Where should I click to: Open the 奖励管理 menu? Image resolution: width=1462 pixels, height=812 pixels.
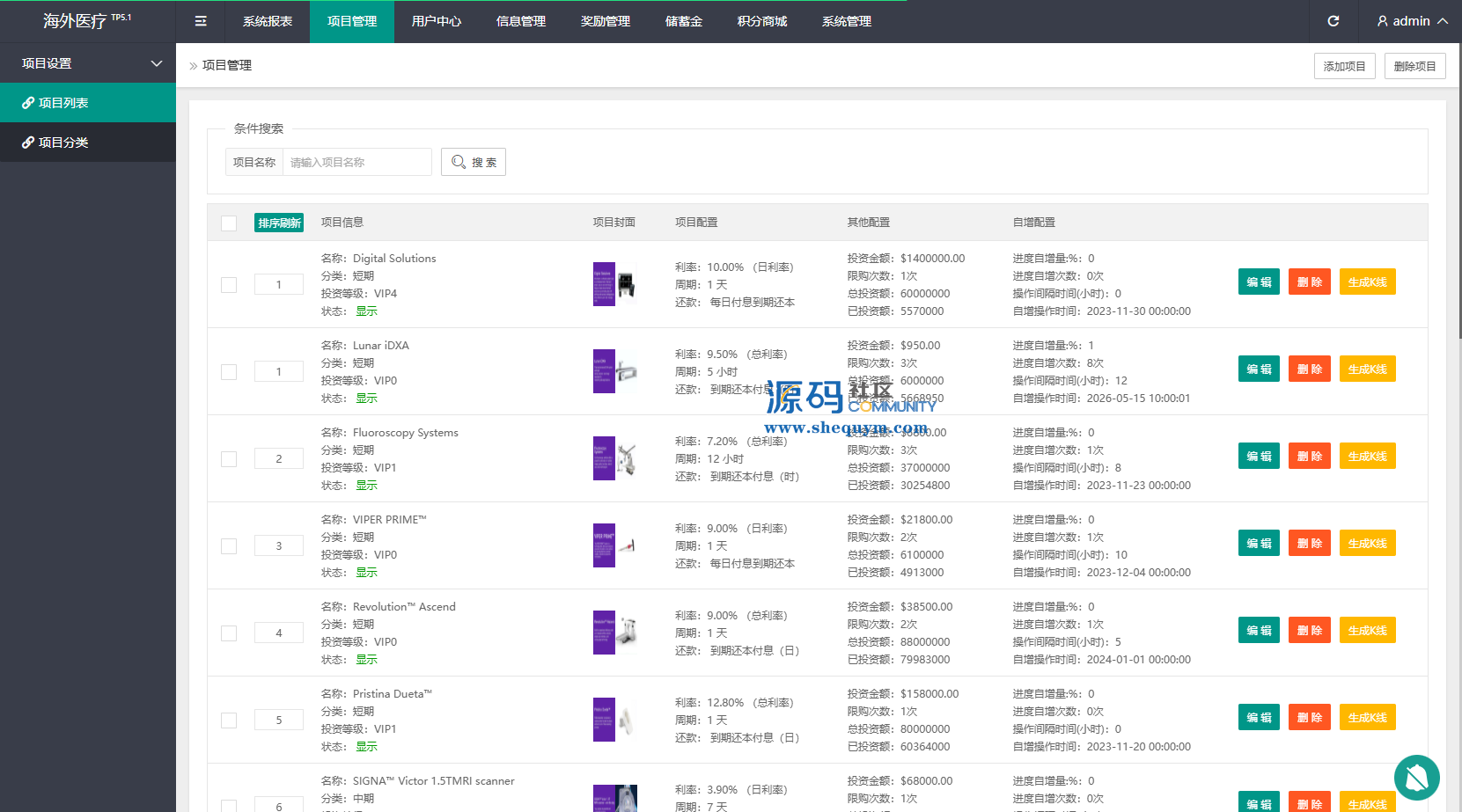pyautogui.click(x=606, y=21)
